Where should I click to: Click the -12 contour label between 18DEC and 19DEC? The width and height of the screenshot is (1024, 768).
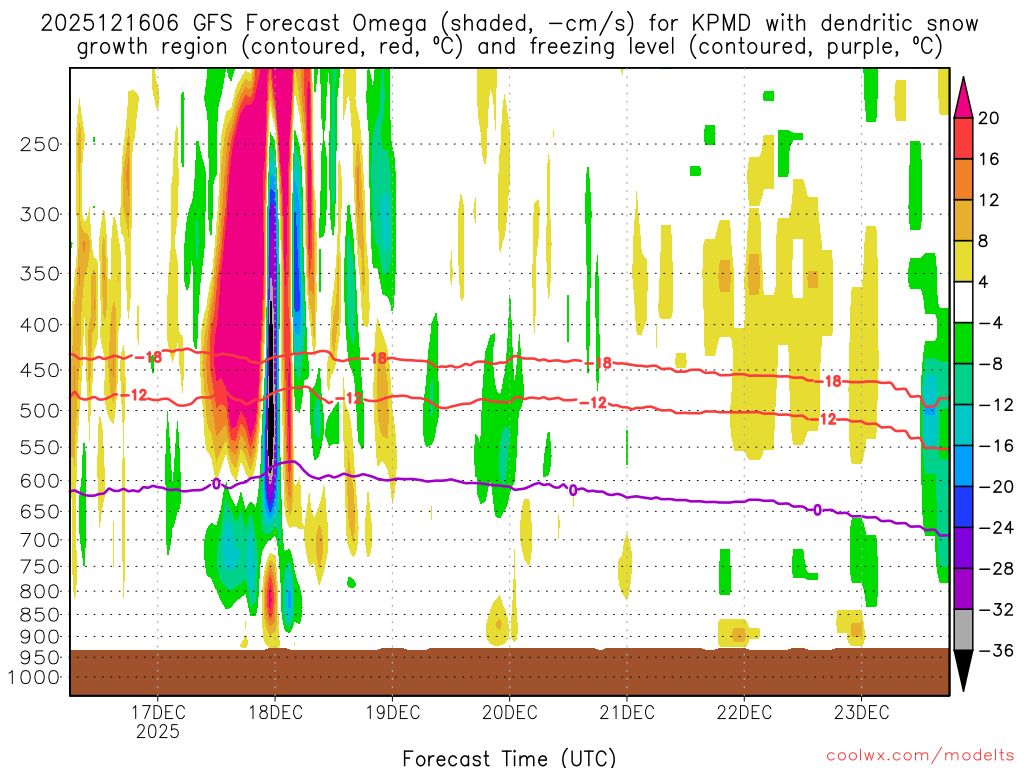[x=348, y=398]
